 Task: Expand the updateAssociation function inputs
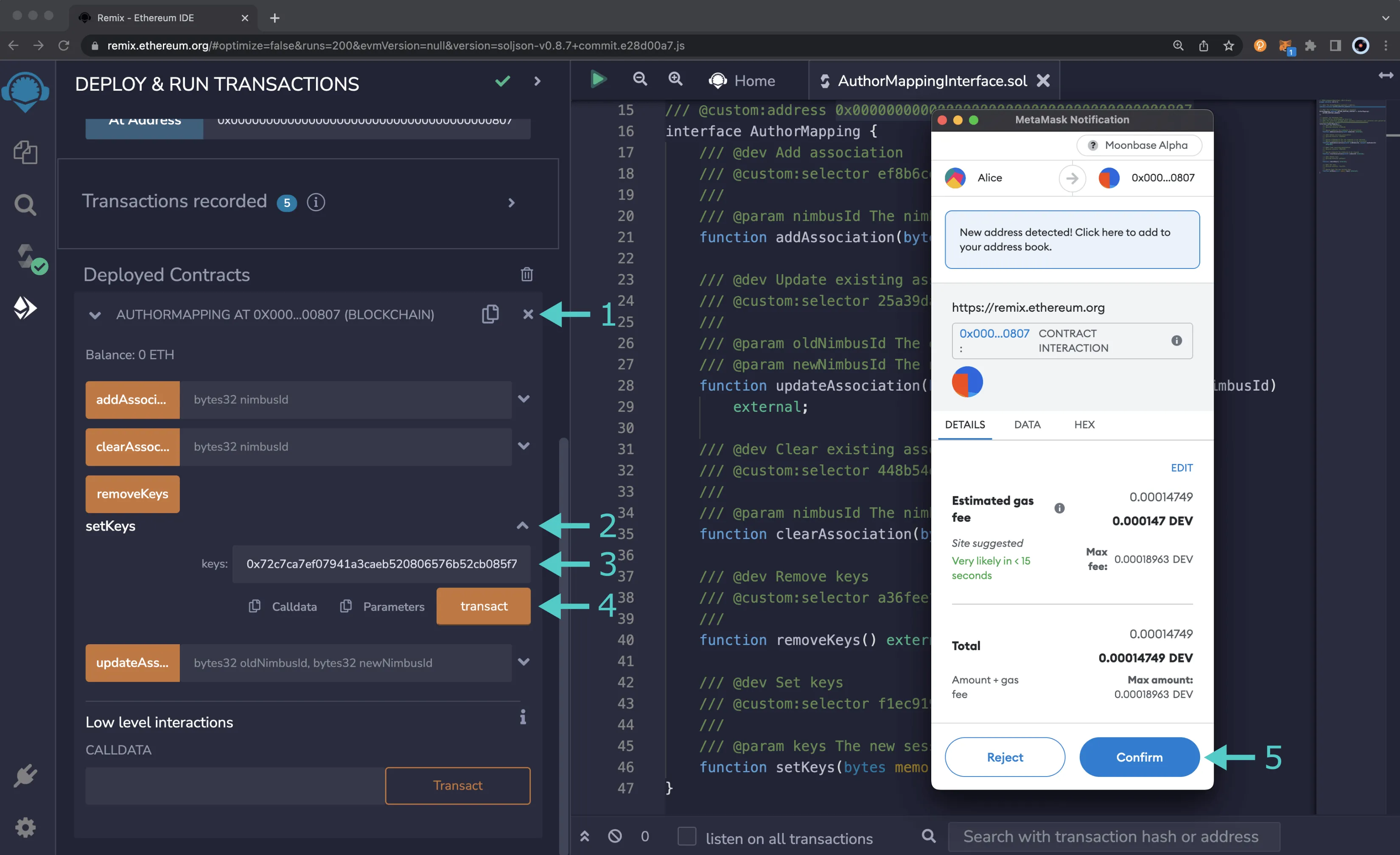coord(524,662)
